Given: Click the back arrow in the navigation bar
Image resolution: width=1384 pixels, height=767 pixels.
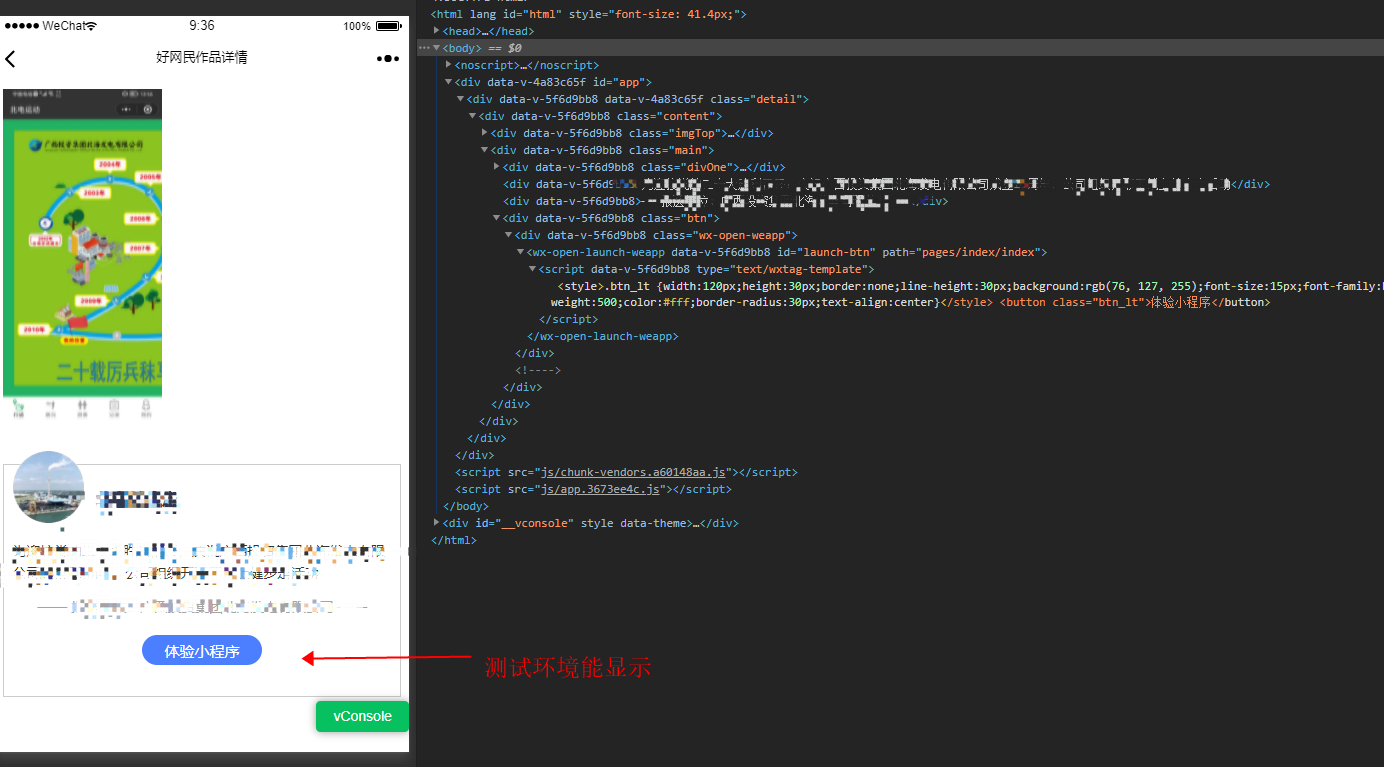Looking at the screenshot, I should point(12,58).
